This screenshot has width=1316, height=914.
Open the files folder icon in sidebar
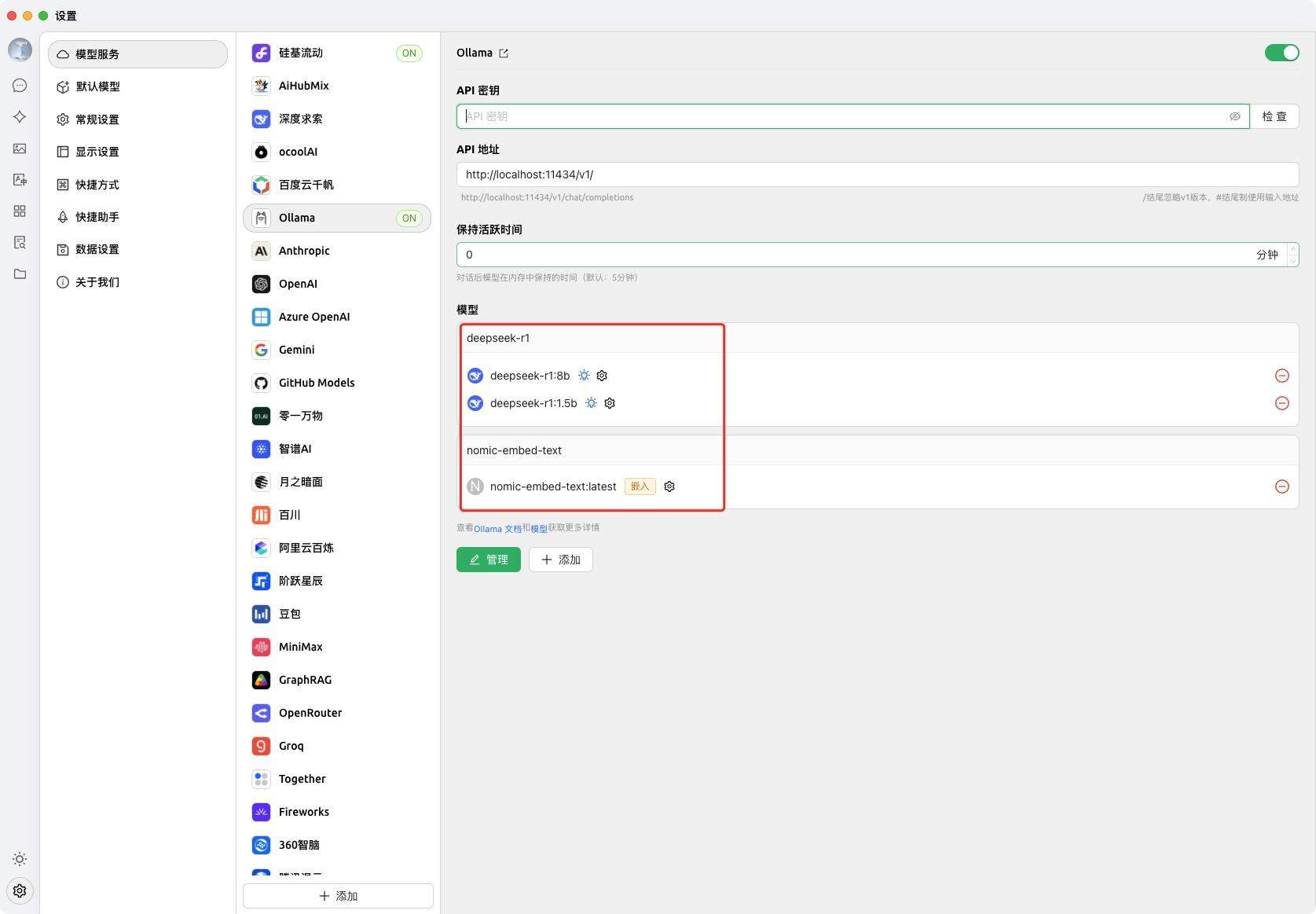click(20, 274)
